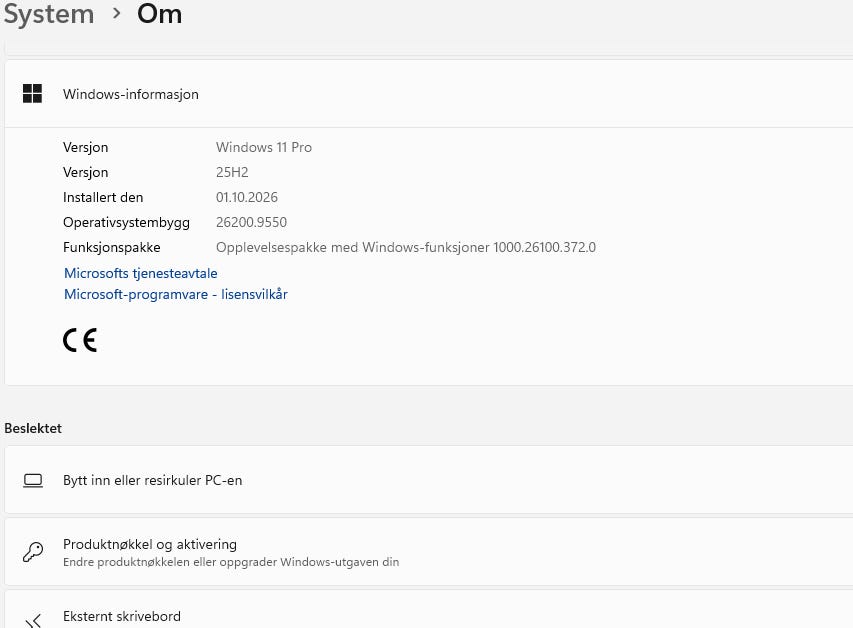Viewport: 853px width, 628px height.
Task: Click the Installert den label
Action: point(103,198)
